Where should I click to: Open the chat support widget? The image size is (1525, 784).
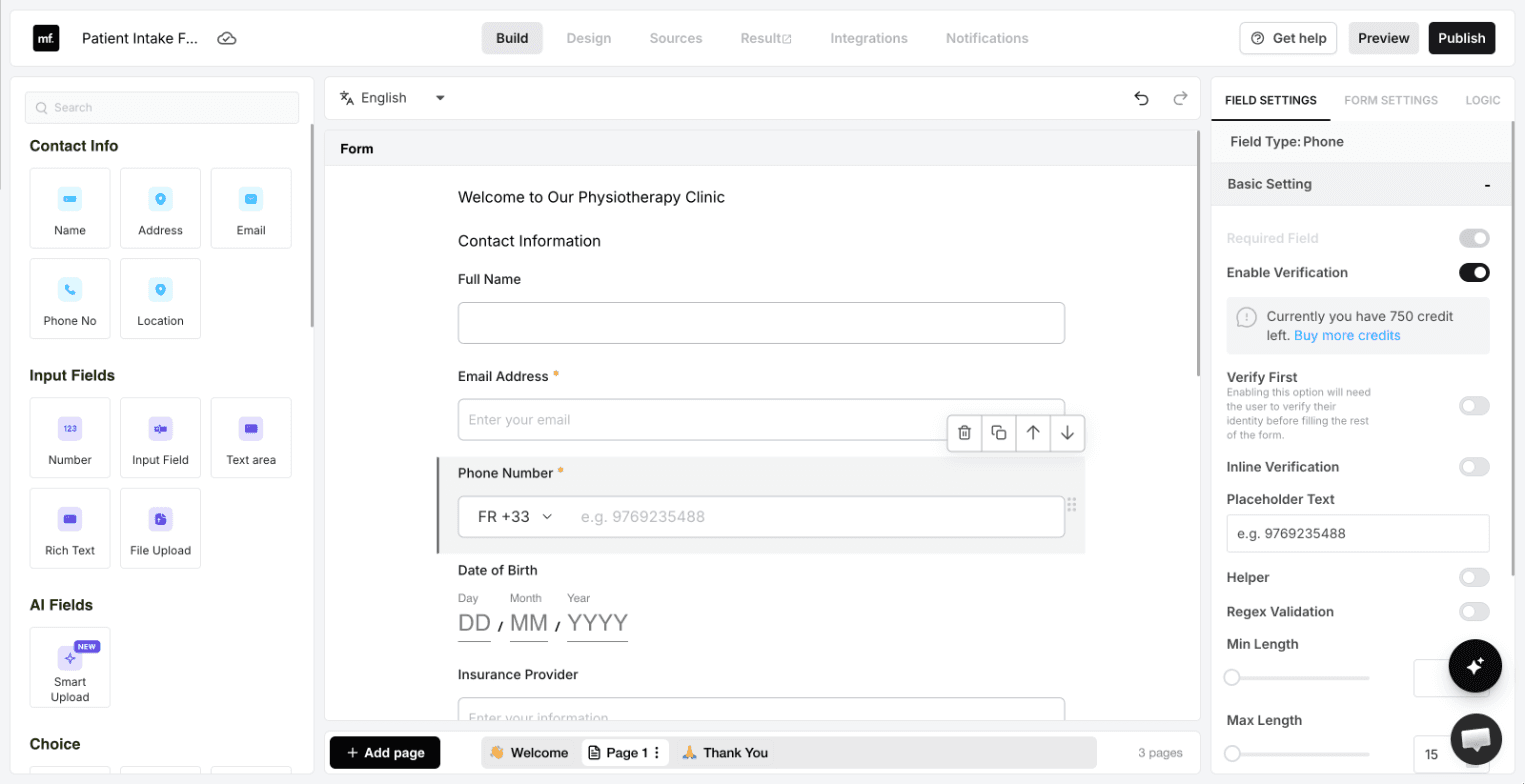1475,739
